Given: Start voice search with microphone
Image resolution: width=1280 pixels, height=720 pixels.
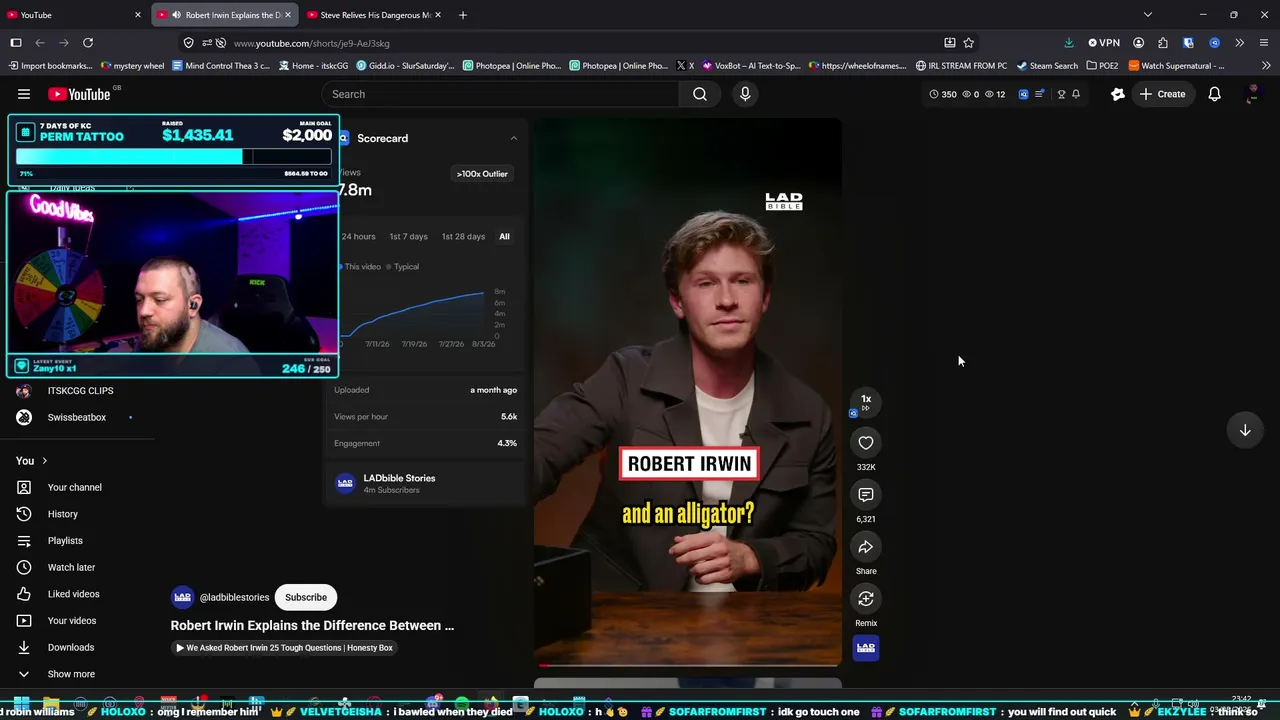Looking at the screenshot, I should tap(745, 94).
